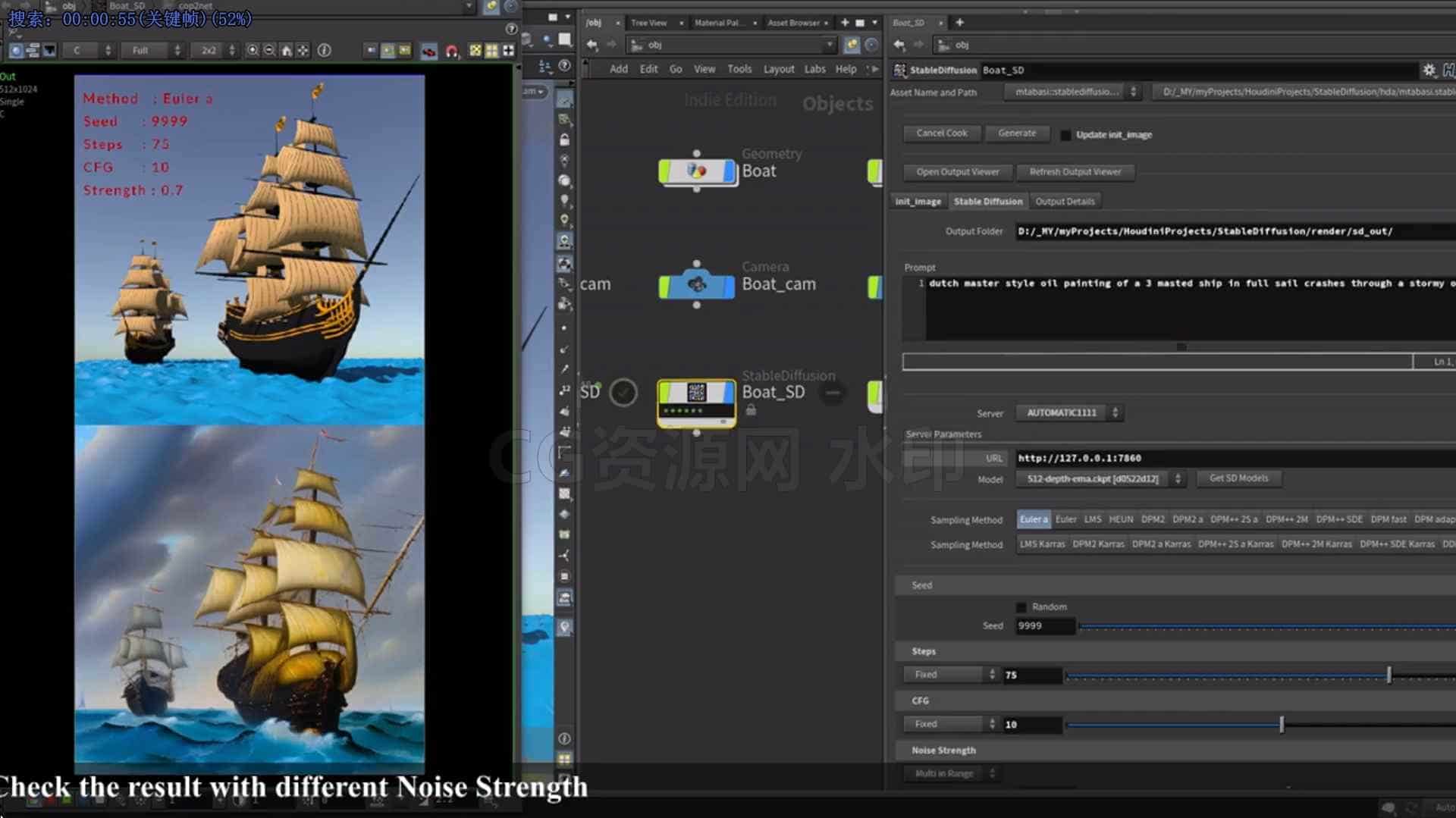
Task: Select the DPM2 sampling method
Action: point(1153,519)
